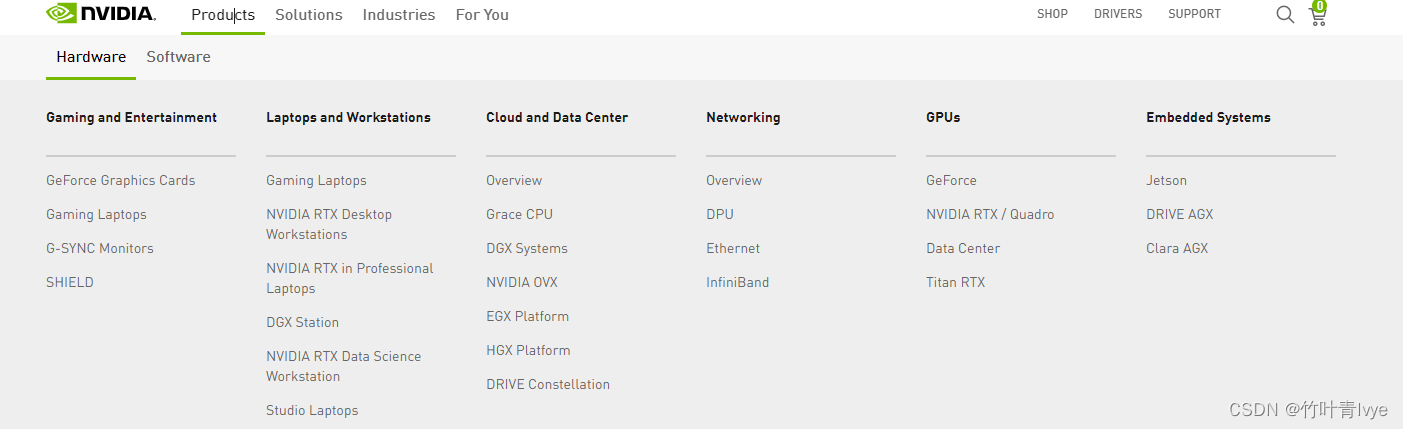
Task: Open the shopping cart icon
Action: tap(1318, 14)
